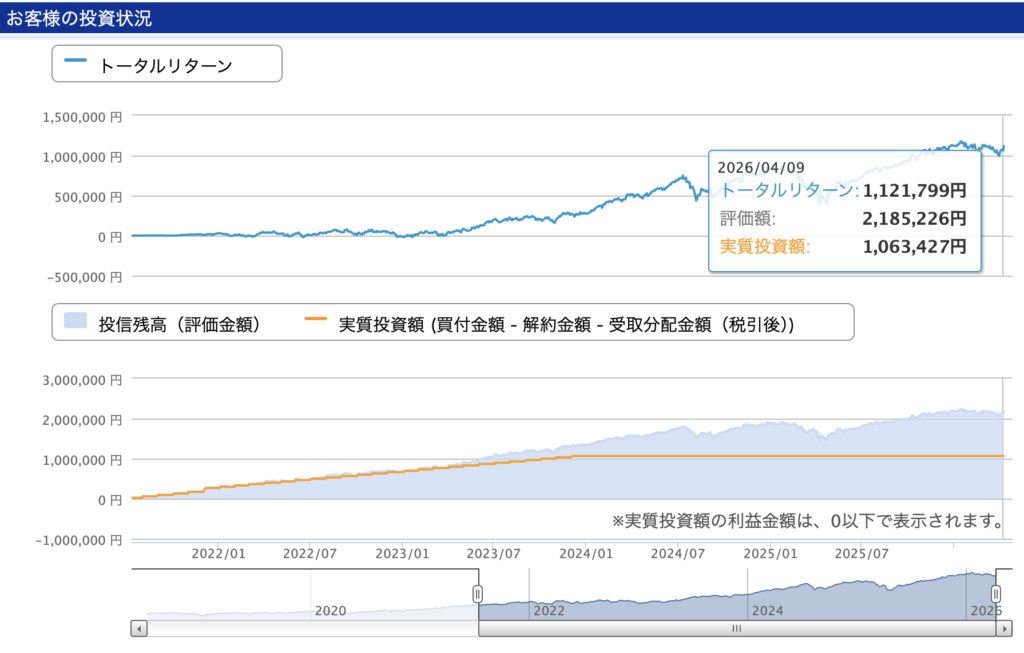
Task: Click the left range navigator handle
Action: pyautogui.click(x=478, y=594)
